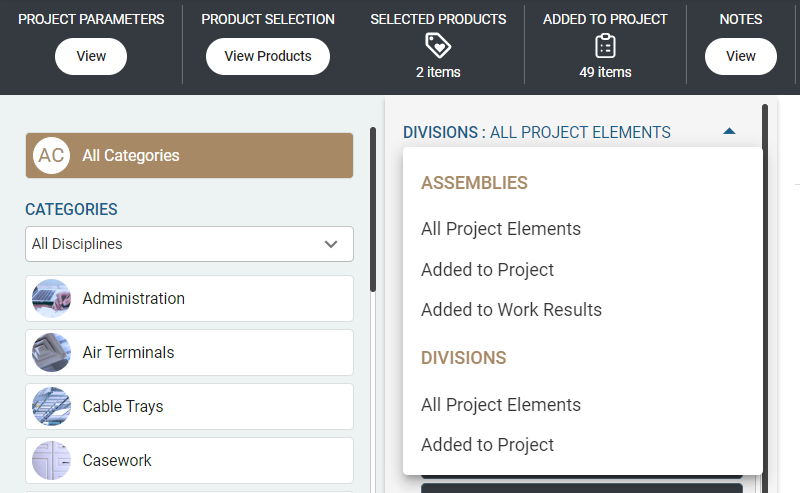Click the Administration category thumbnail

[52, 299]
